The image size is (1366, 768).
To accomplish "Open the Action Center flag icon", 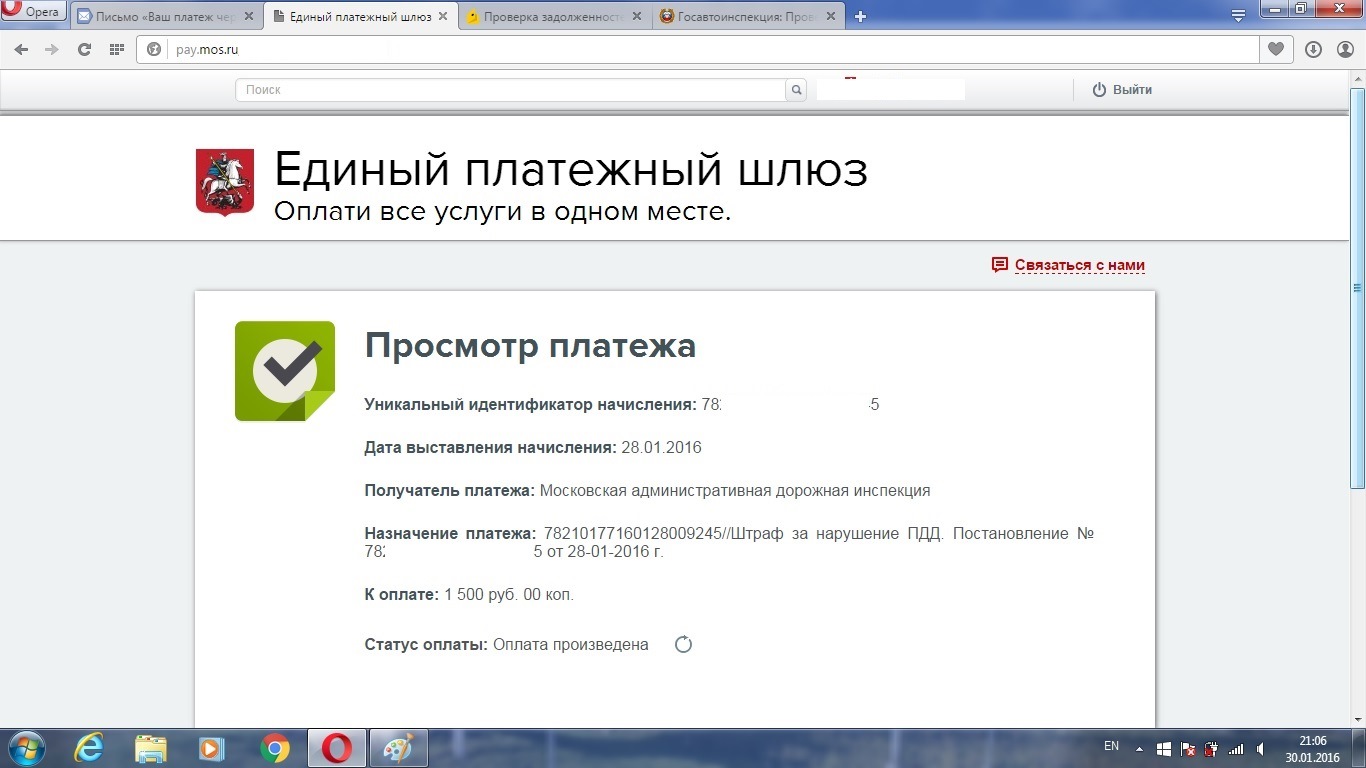I will [x=1188, y=749].
